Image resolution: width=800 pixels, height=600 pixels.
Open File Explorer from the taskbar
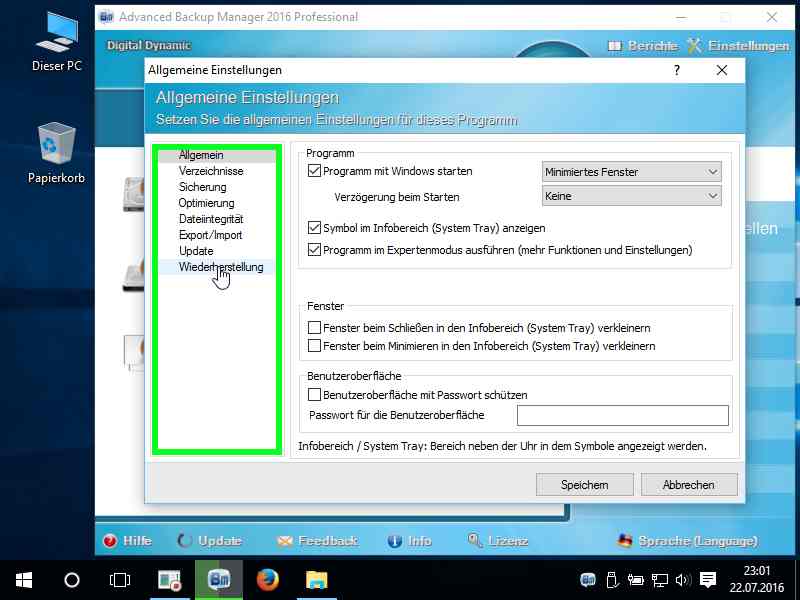pyautogui.click(x=316, y=580)
